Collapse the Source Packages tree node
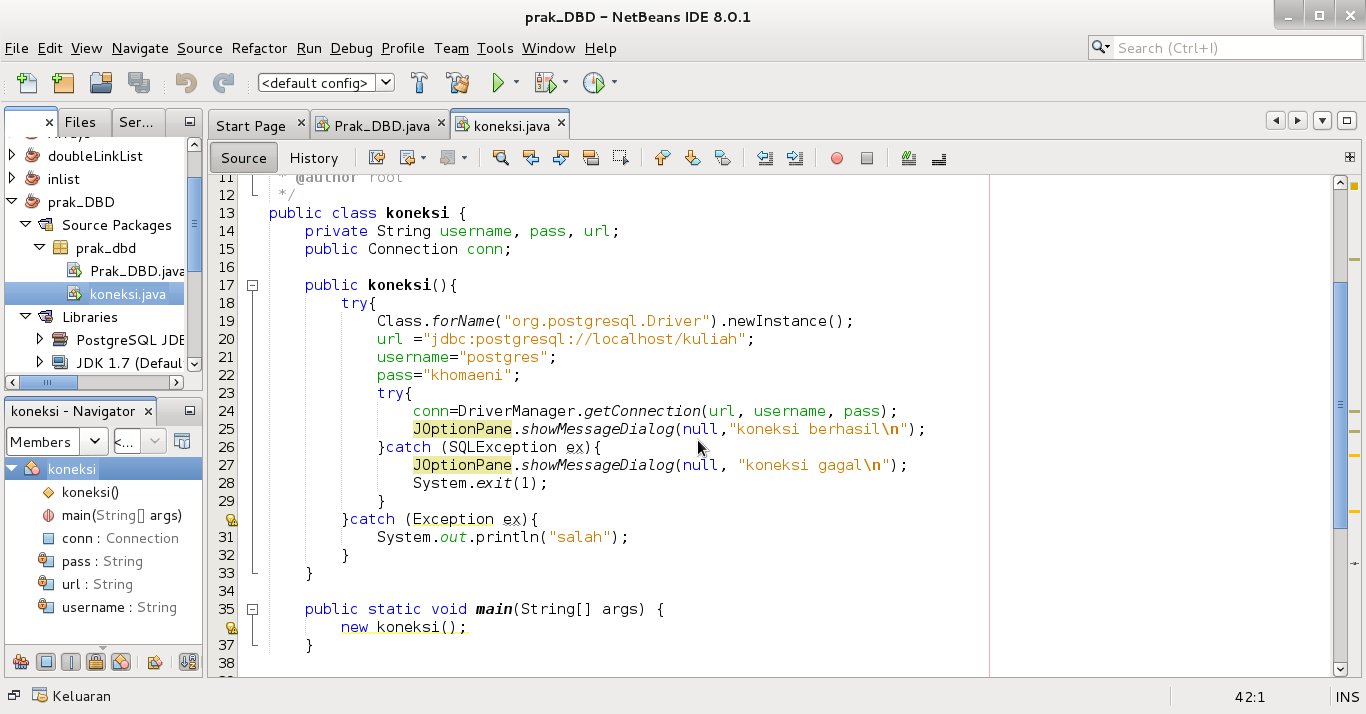Viewport: 1366px width, 714px height. click(x=26, y=225)
